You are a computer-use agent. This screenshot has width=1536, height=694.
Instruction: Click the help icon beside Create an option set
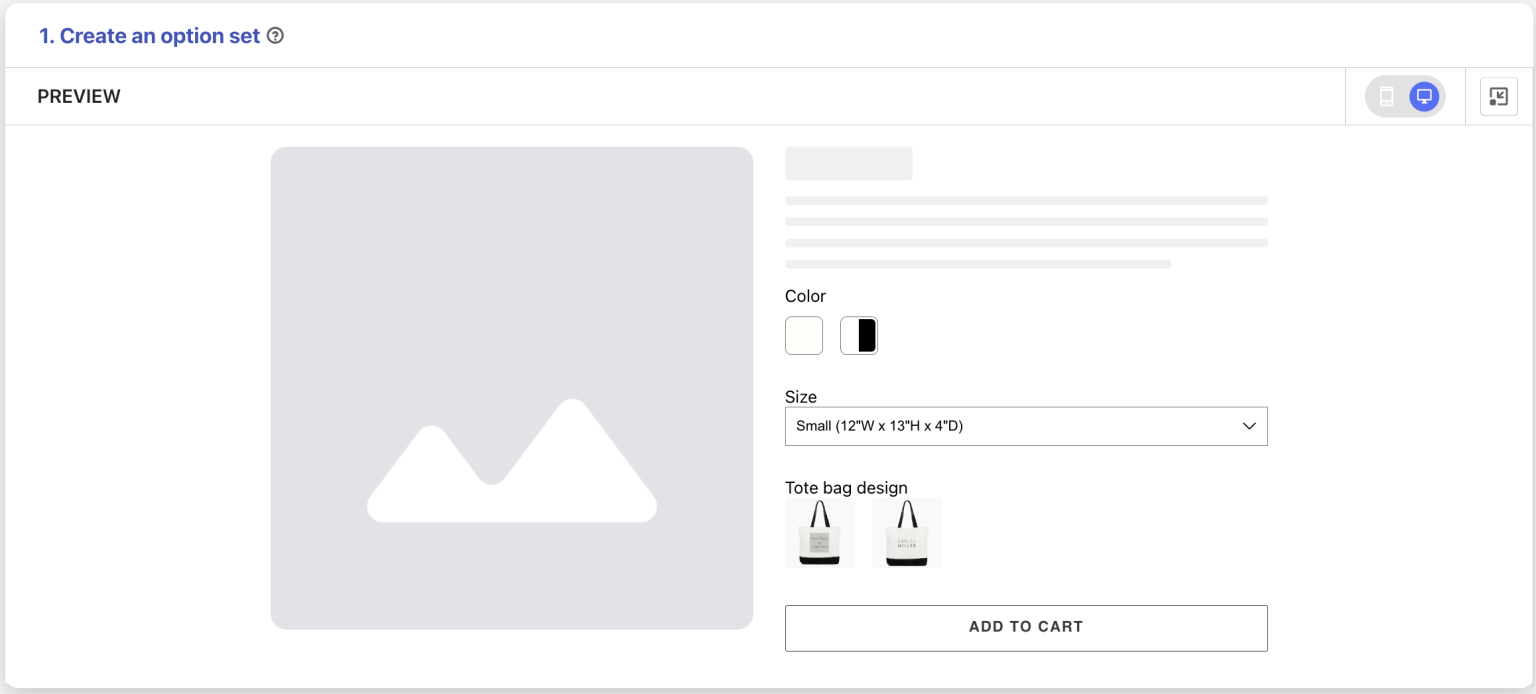276,36
